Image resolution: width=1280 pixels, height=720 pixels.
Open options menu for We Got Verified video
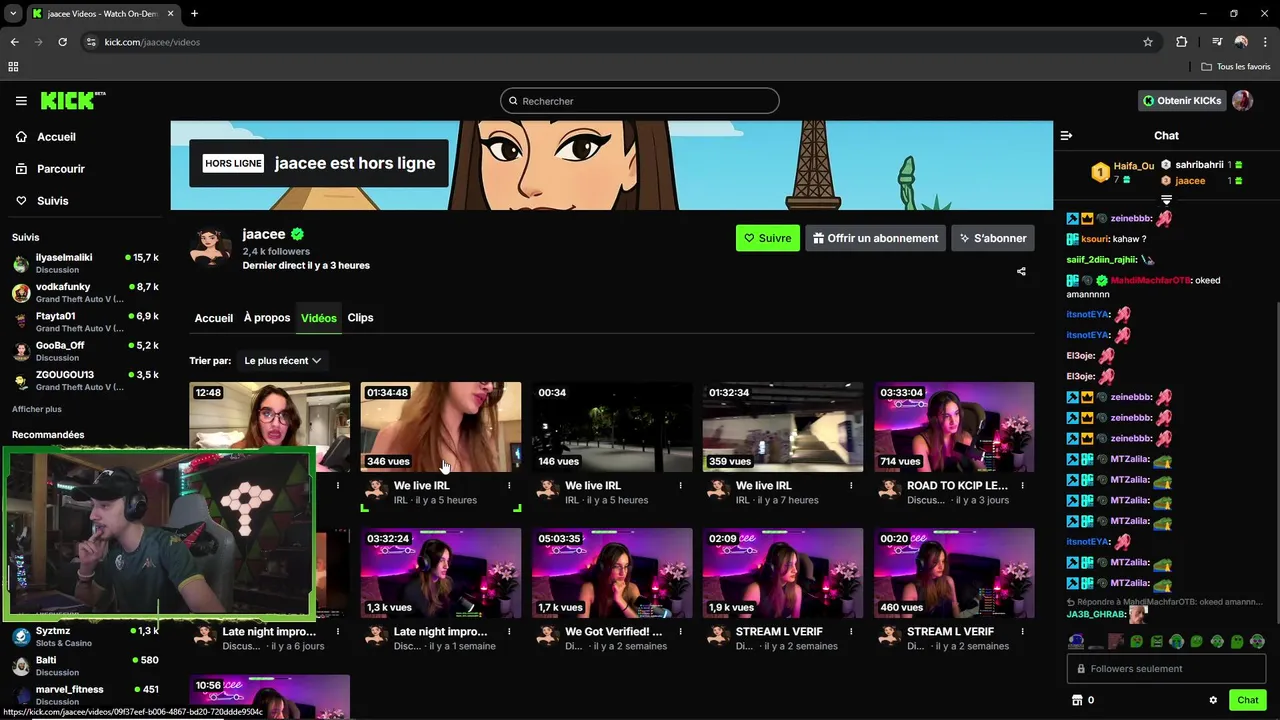(x=680, y=632)
